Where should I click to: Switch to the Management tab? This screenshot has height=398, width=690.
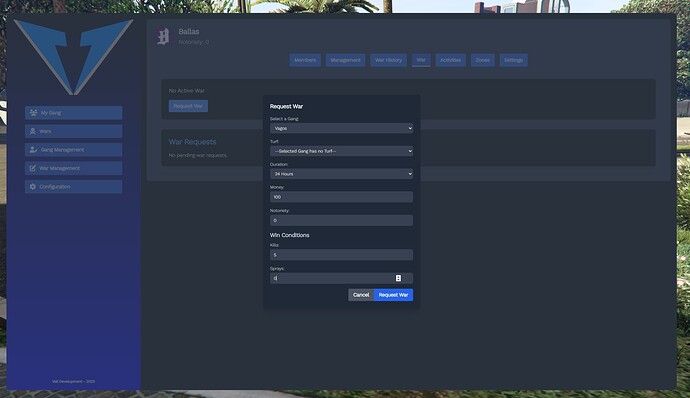(x=345, y=60)
